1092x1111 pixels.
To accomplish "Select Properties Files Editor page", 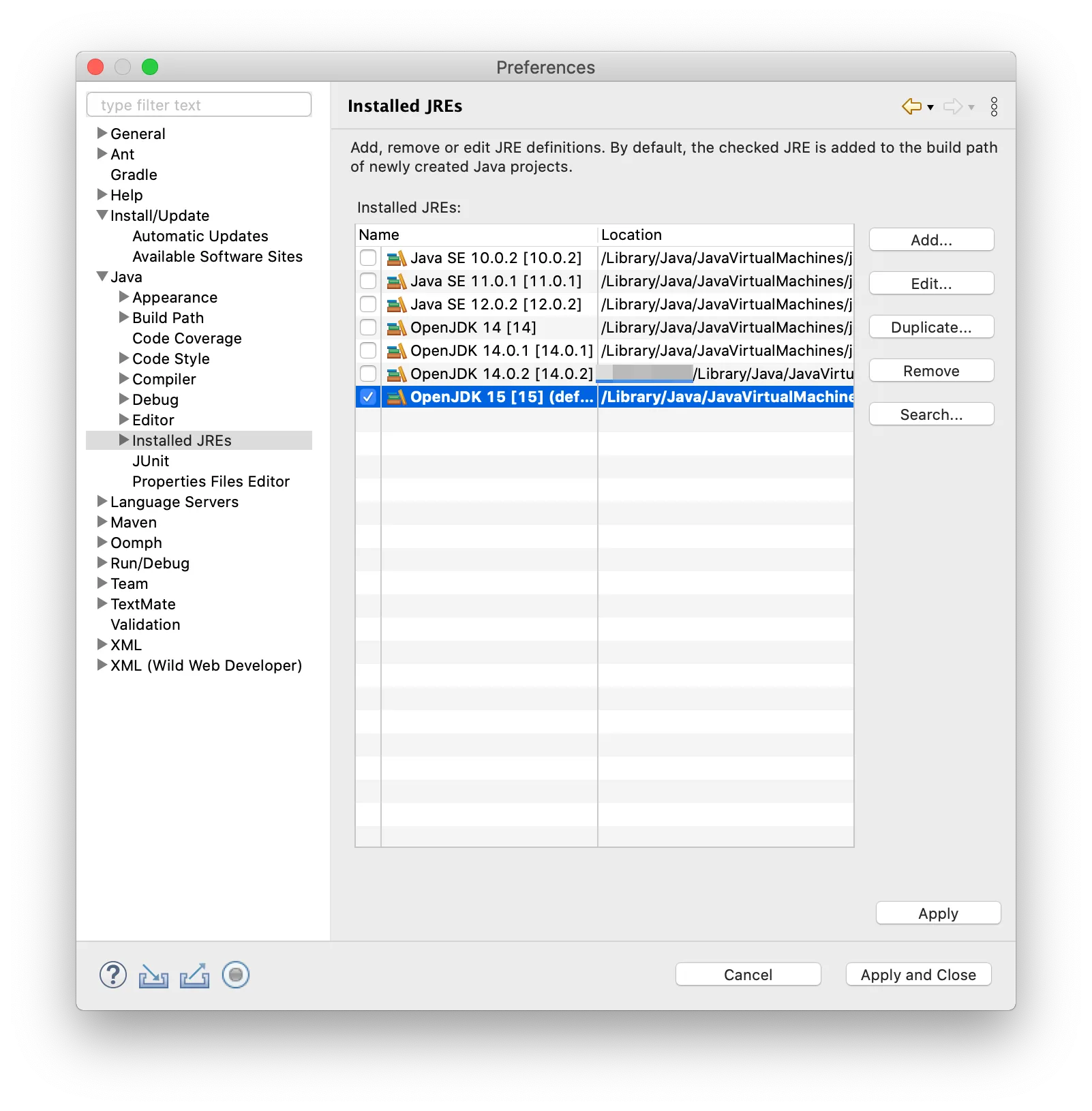I will [211, 482].
